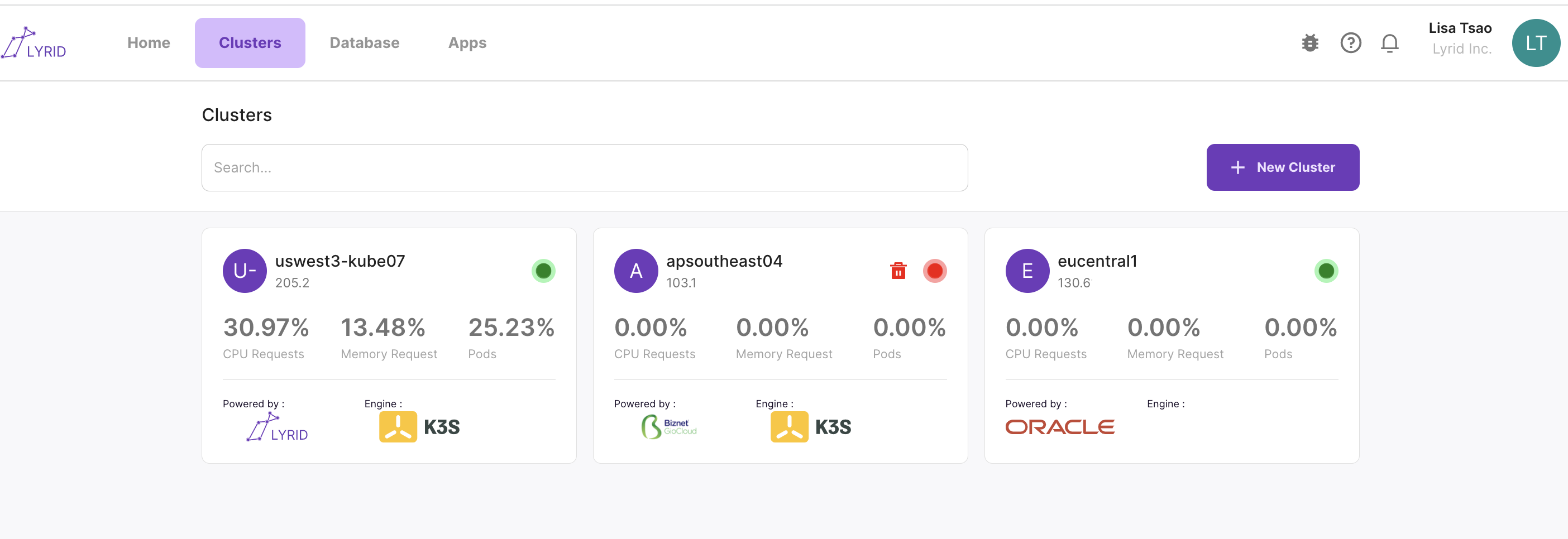Image resolution: width=1568 pixels, height=539 pixels.
Task: Go to the Home tab
Action: pos(149,43)
